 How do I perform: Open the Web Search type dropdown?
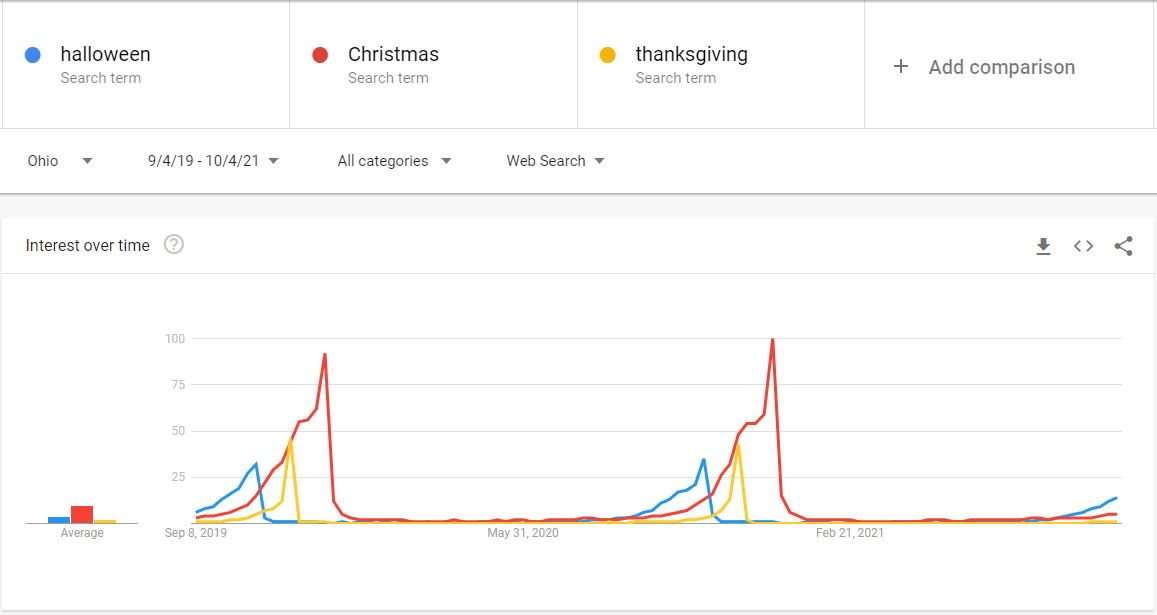(555, 161)
